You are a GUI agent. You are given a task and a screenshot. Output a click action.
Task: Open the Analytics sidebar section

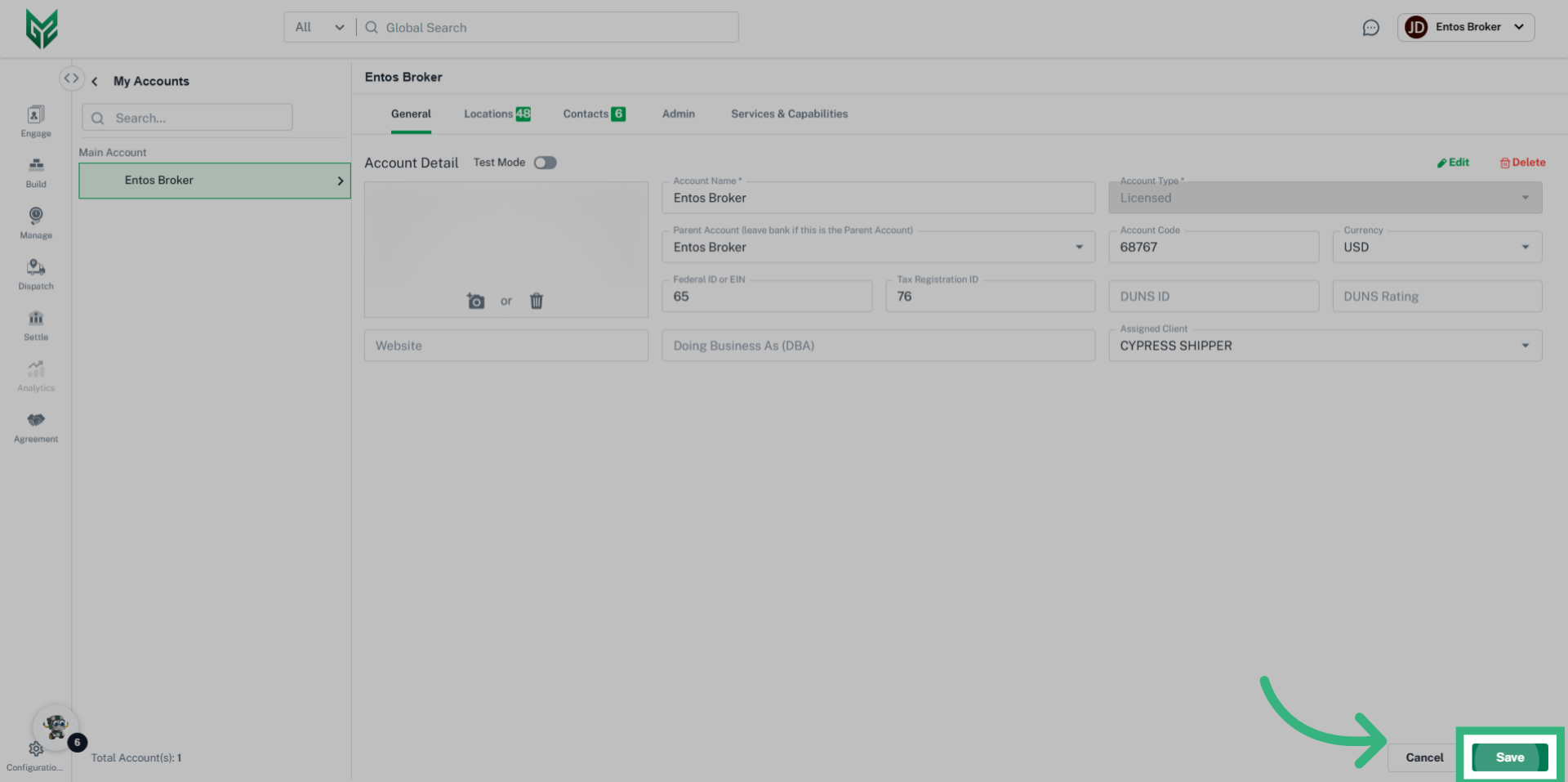pos(36,377)
